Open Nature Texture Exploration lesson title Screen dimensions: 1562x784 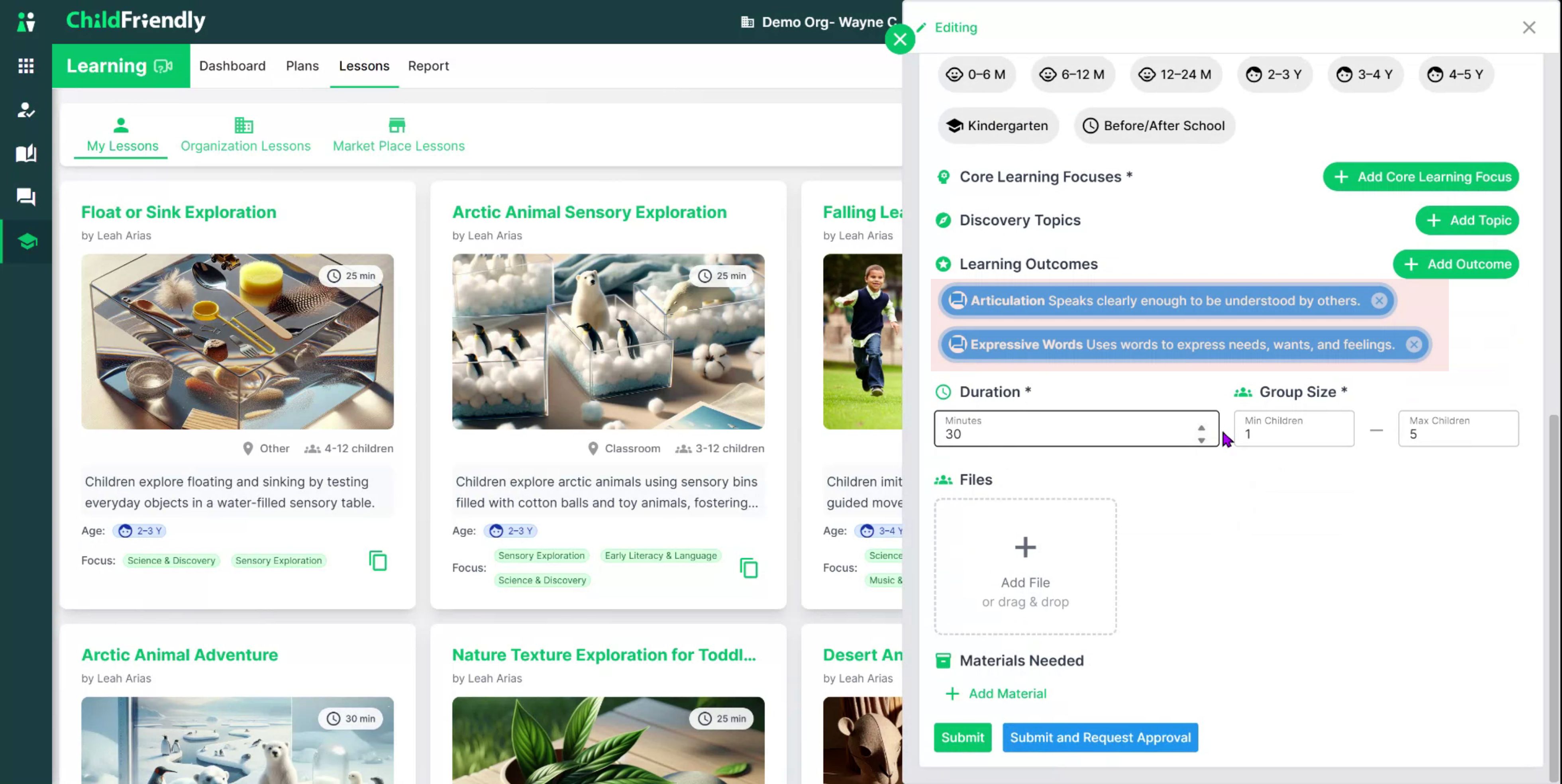click(604, 654)
